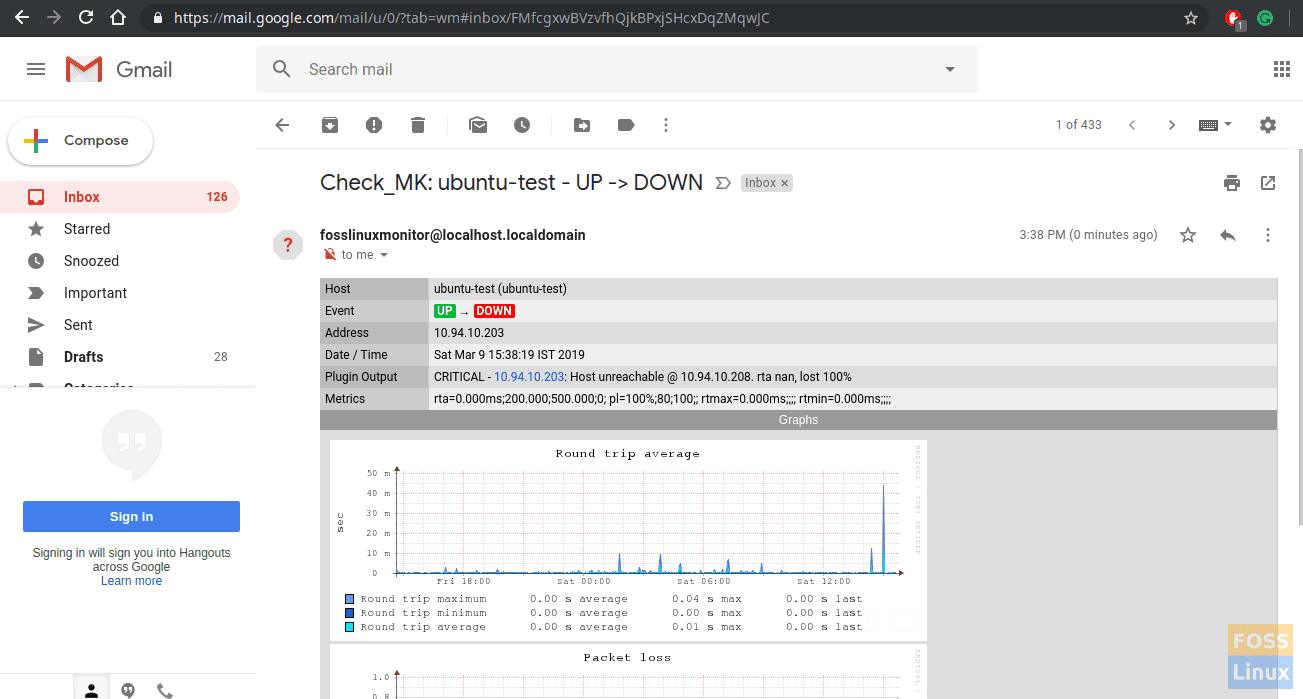The width and height of the screenshot is (1303, 699).
Task: Open Hangouts phone calls tab
Action: [x=165, y=690]
